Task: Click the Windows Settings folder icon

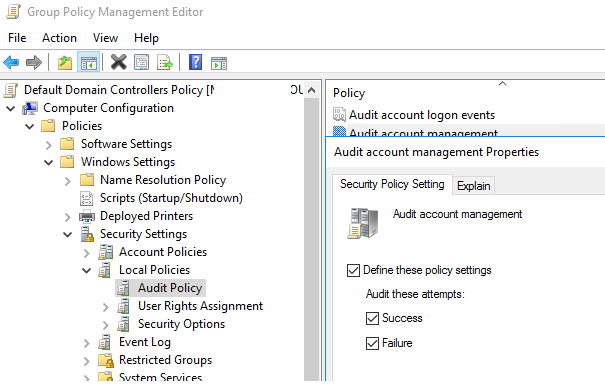Action: click(67, 162)
